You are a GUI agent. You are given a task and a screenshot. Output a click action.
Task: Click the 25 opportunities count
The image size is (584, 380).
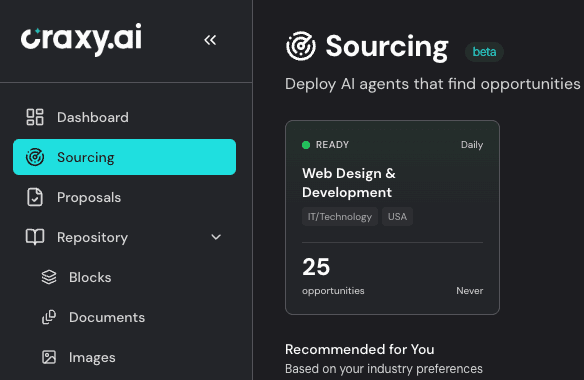(316, 267)
